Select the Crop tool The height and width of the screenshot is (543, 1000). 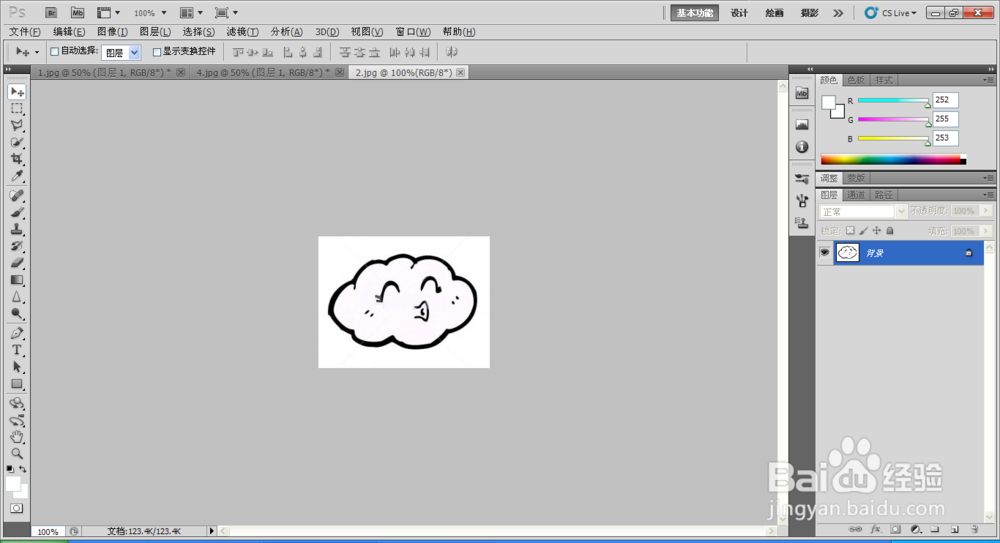(x=17, y=159)
